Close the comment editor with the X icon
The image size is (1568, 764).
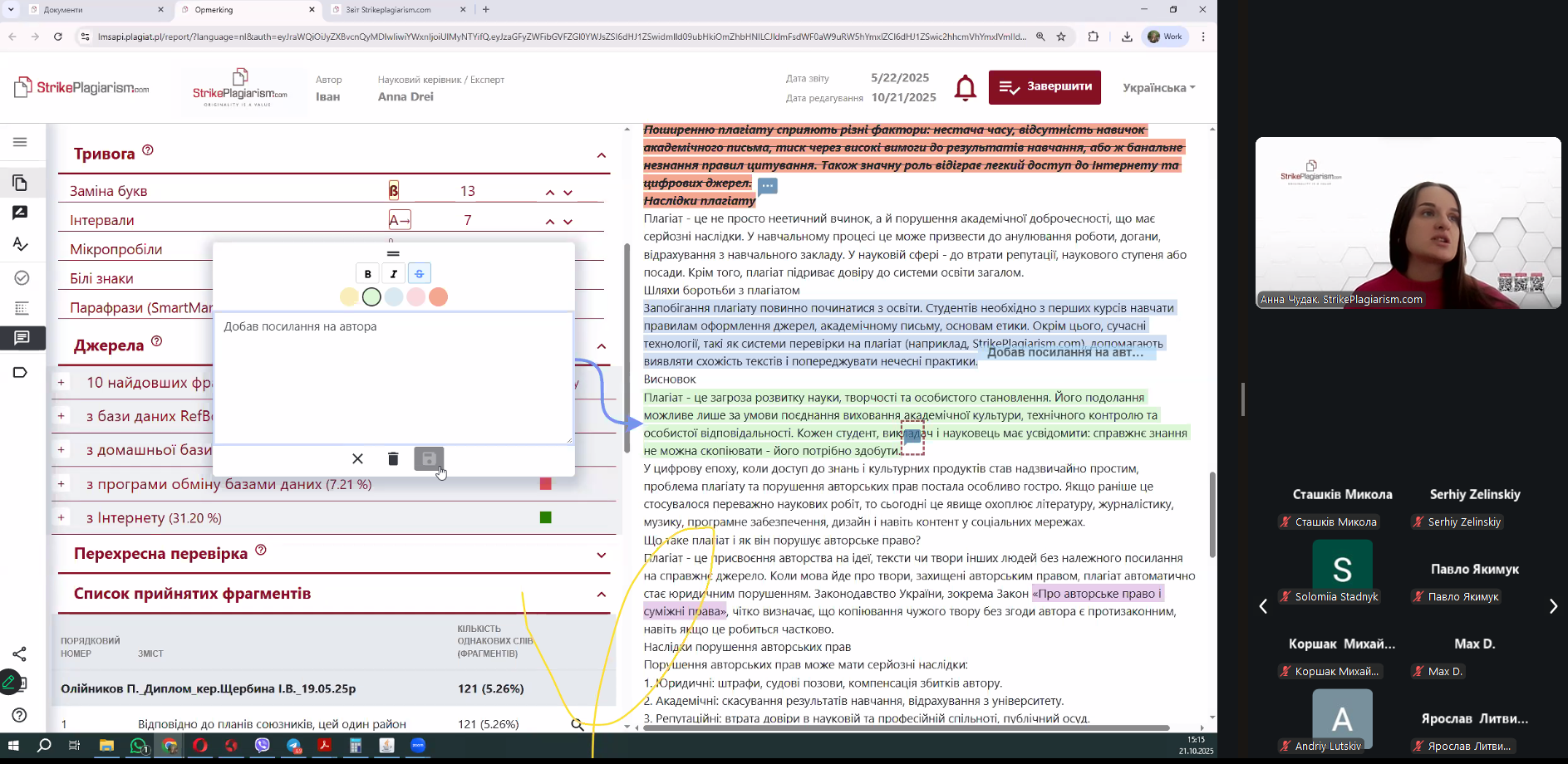coord(357,459)
